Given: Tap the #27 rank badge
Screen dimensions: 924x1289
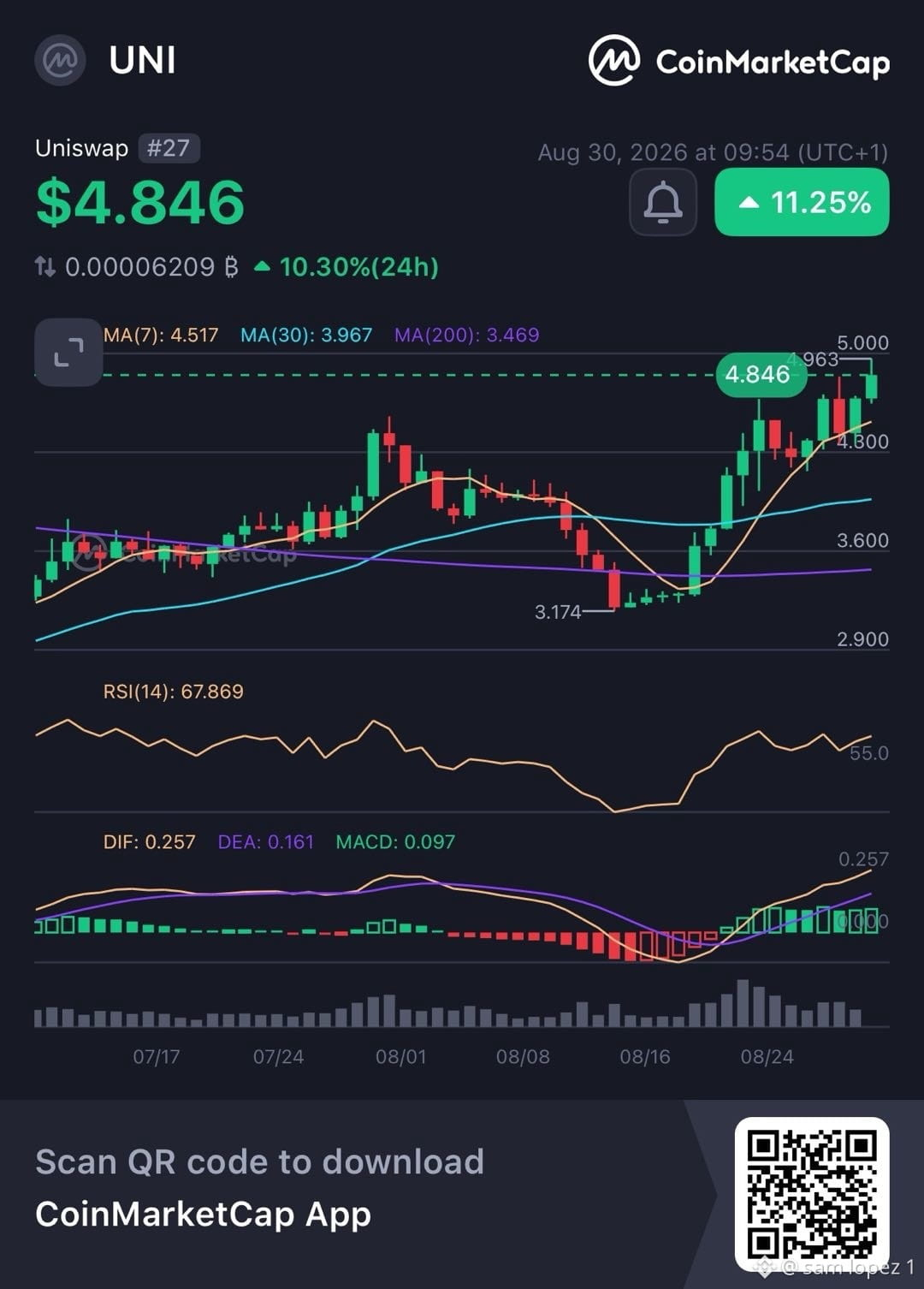Looking at the screenshot, I should (169, 148).
